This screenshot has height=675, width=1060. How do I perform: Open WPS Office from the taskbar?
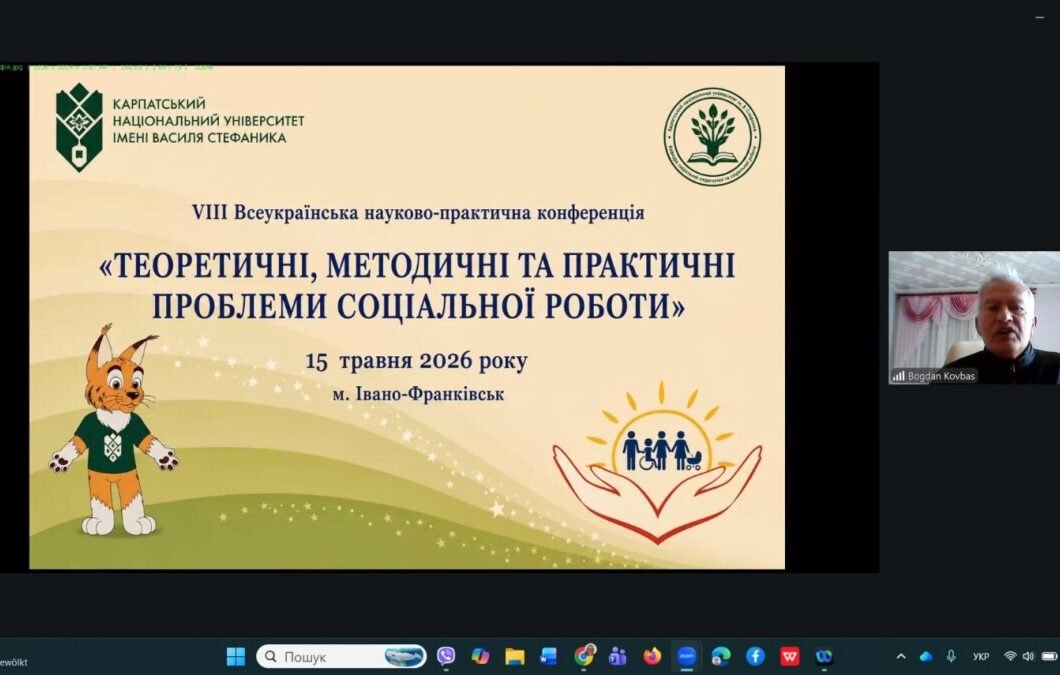tap(790, 656)
